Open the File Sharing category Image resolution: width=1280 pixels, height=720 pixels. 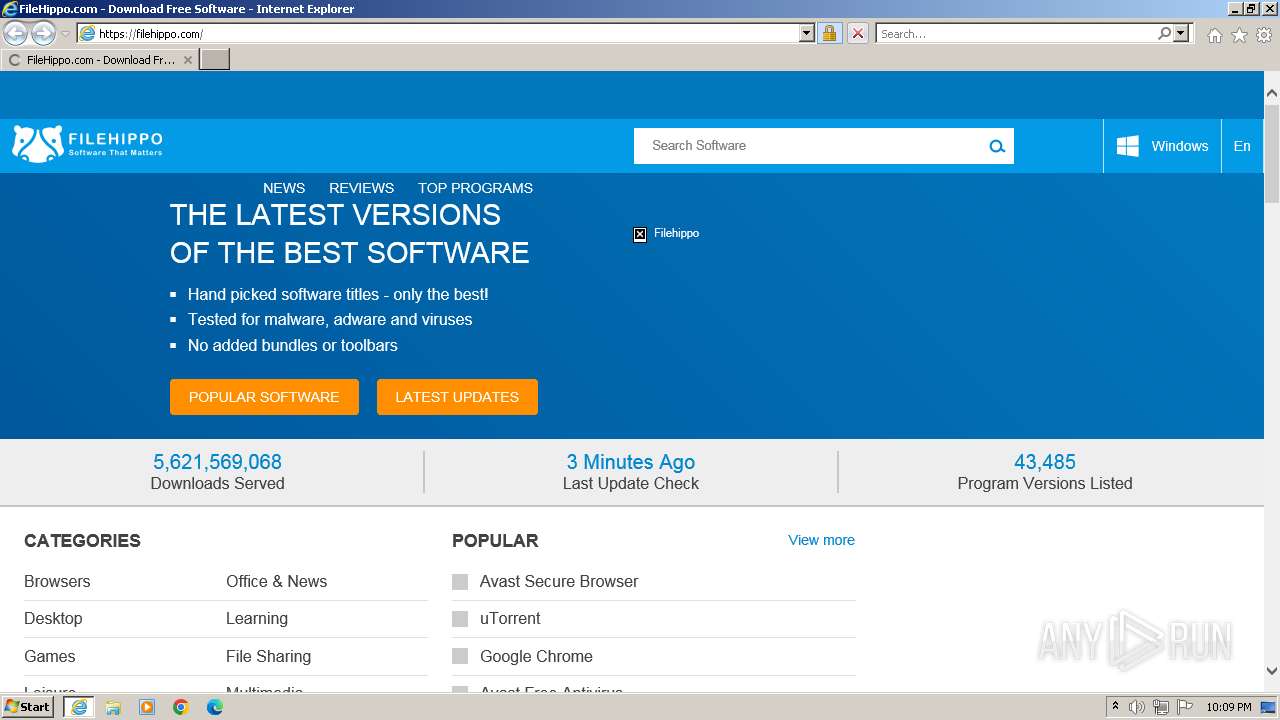click(268, 657)
